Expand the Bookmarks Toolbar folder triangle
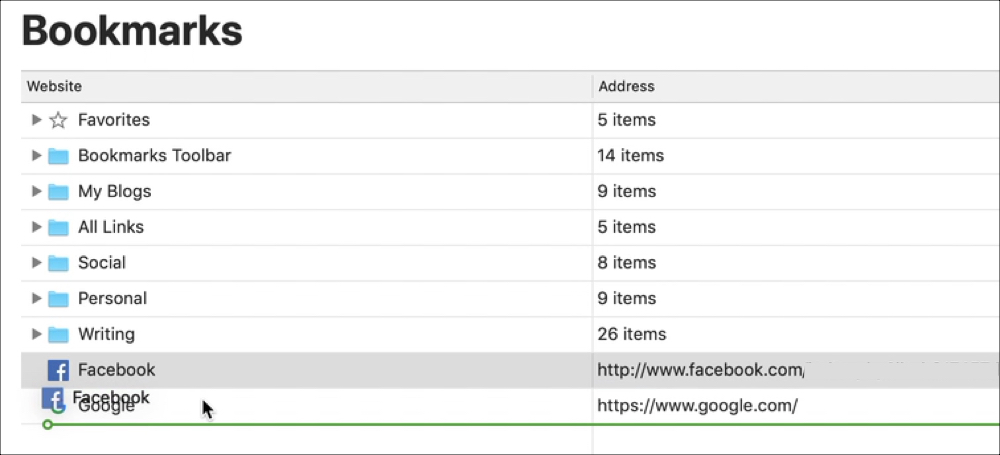The width and height of the screenshot is (1000, 455). (x=36, y=155)
